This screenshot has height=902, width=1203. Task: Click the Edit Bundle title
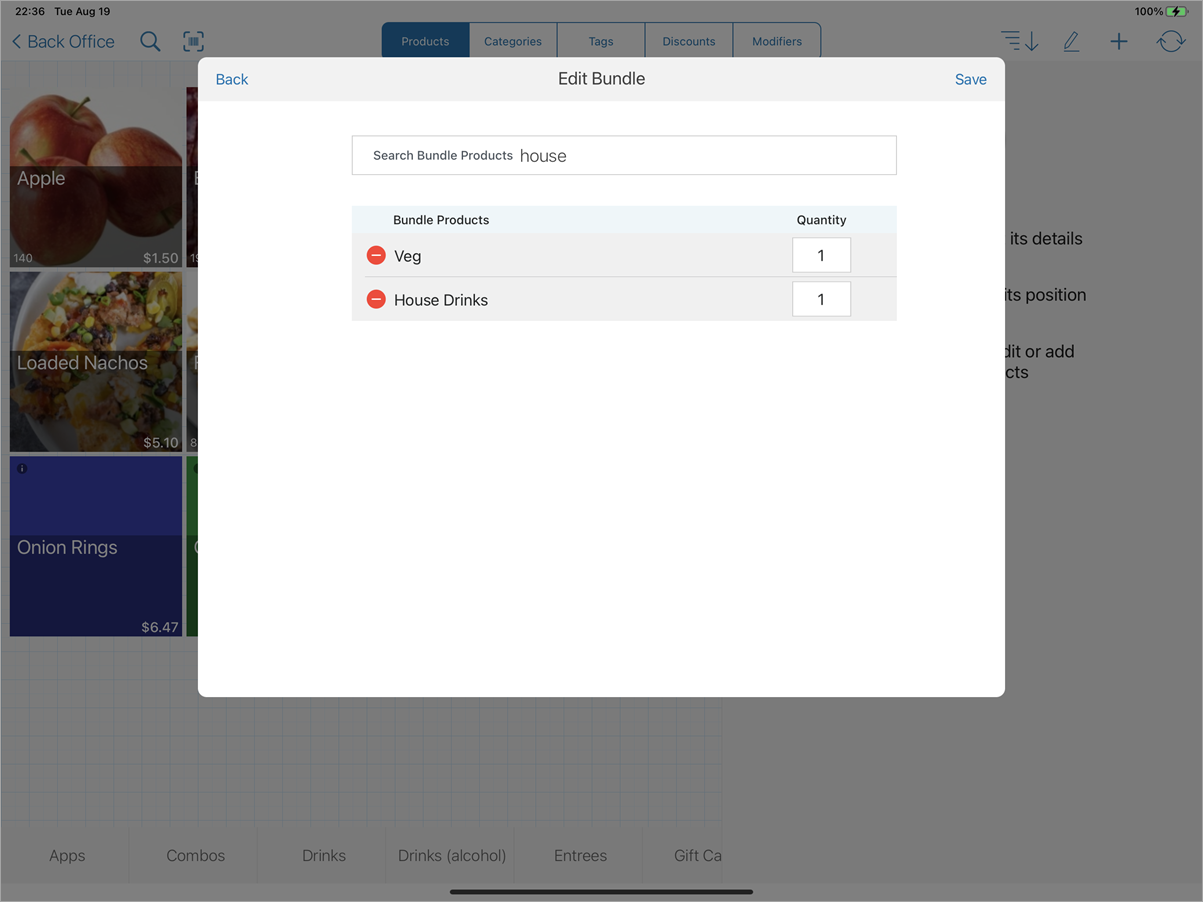coord(601,79)
